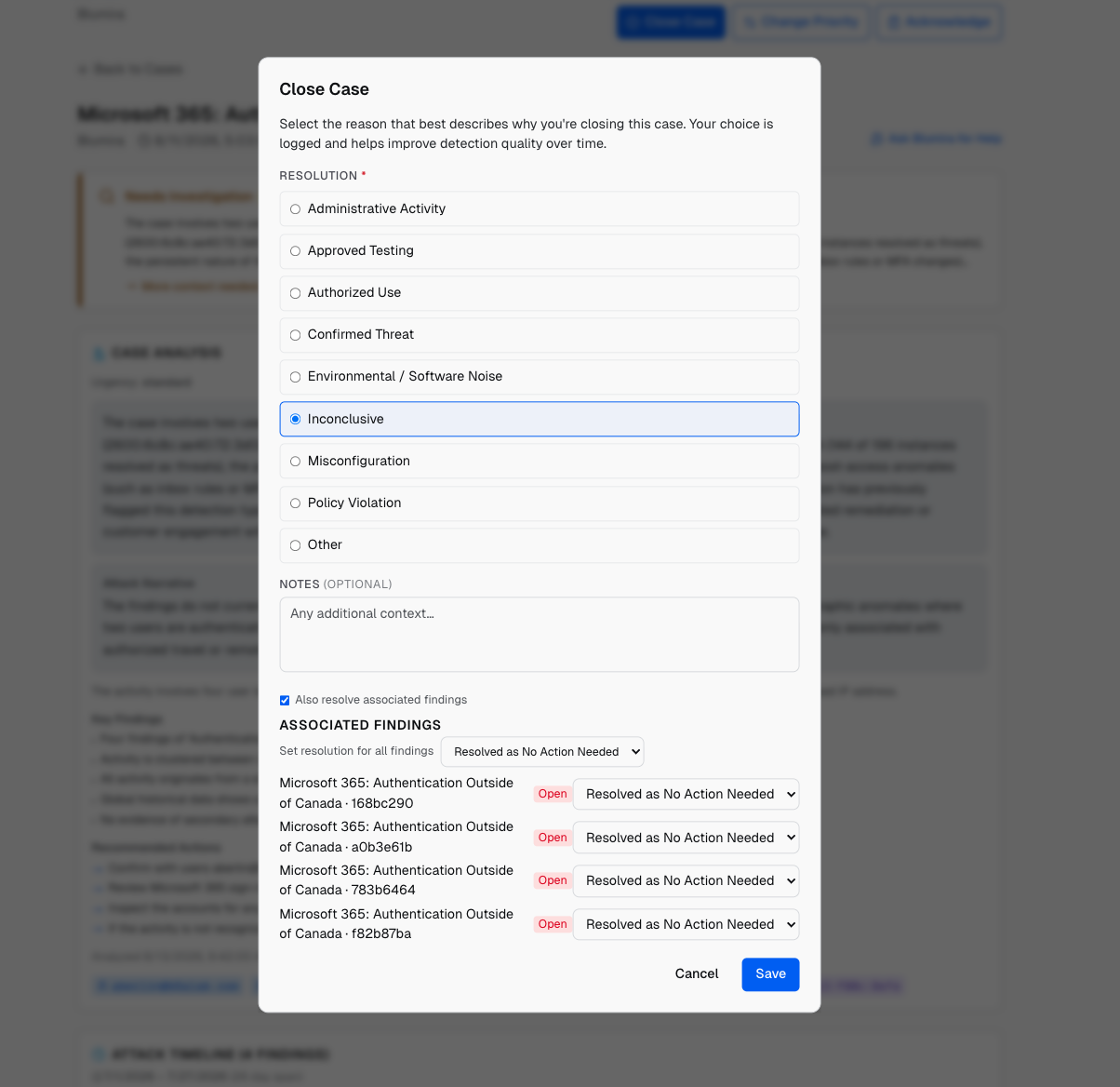Click the Close Case dialog heading

click(x=324, y=89)
